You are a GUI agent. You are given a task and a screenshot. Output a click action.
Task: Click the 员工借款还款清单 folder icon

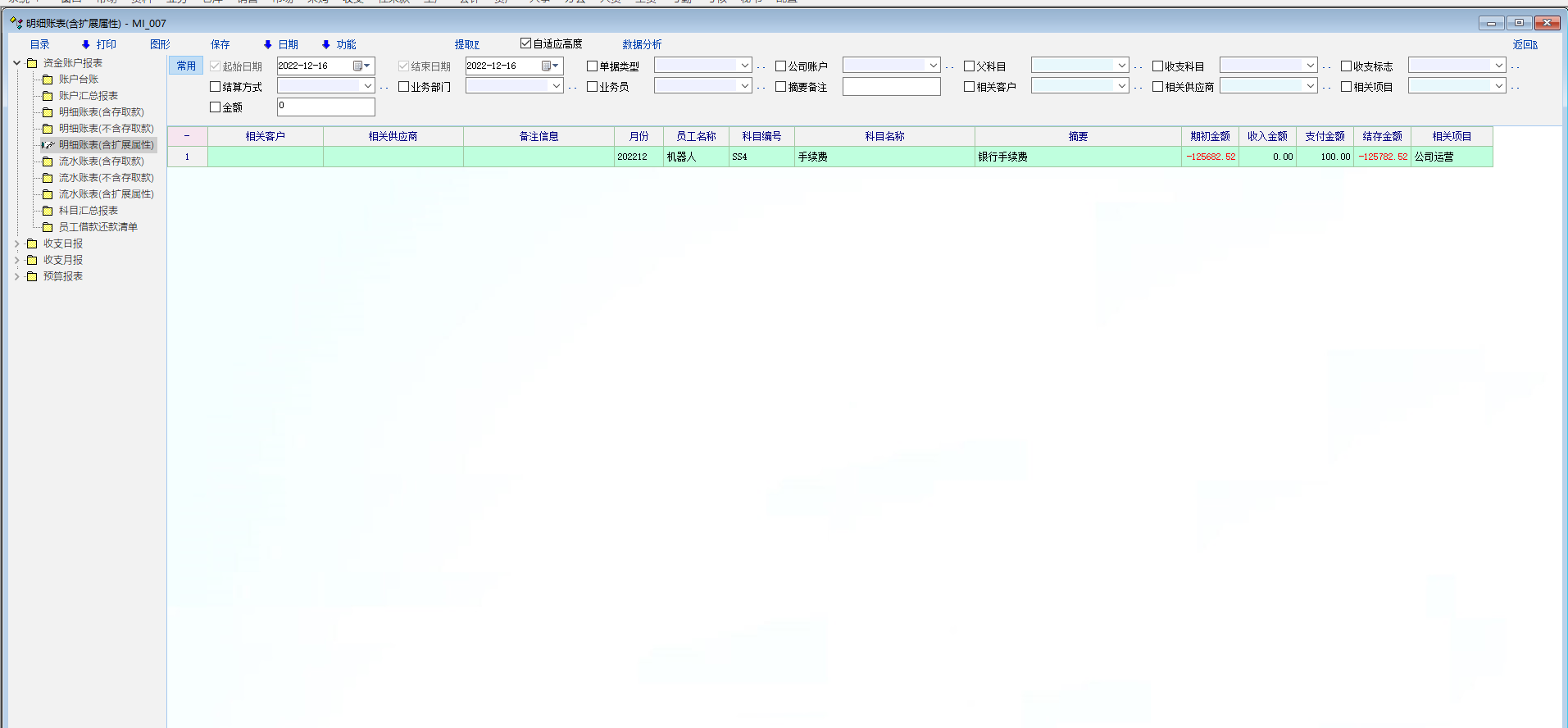pyautogui.click(x=48, y=227)
